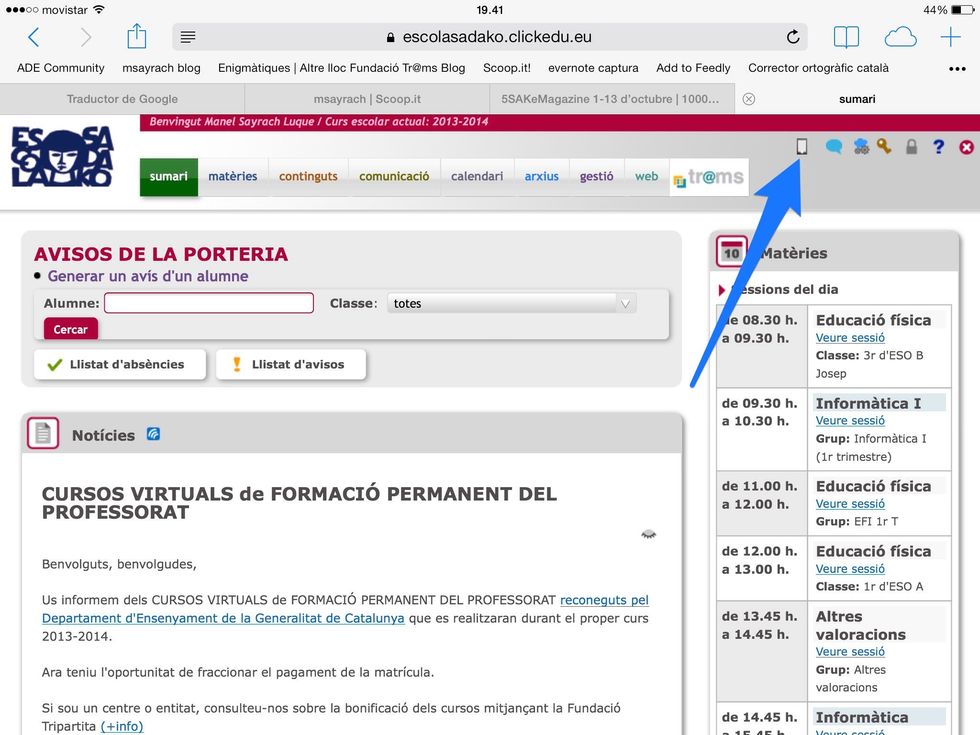
Task: Click the grey padlock icon
Action: [911, 147]
